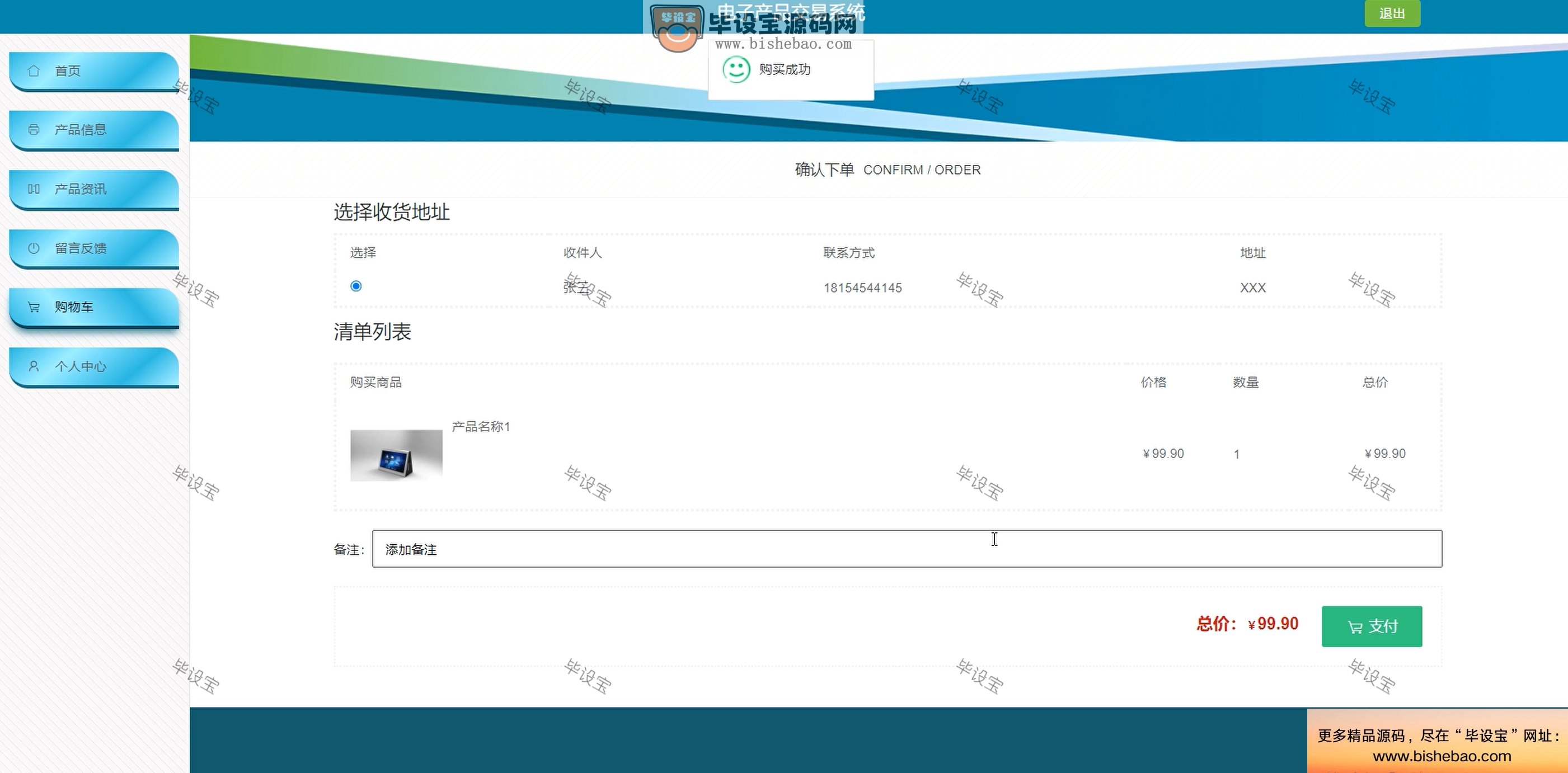This screenshot has width=1568, height=773.
Task: Click the 联系方式 column header
Action: [848, 252]
